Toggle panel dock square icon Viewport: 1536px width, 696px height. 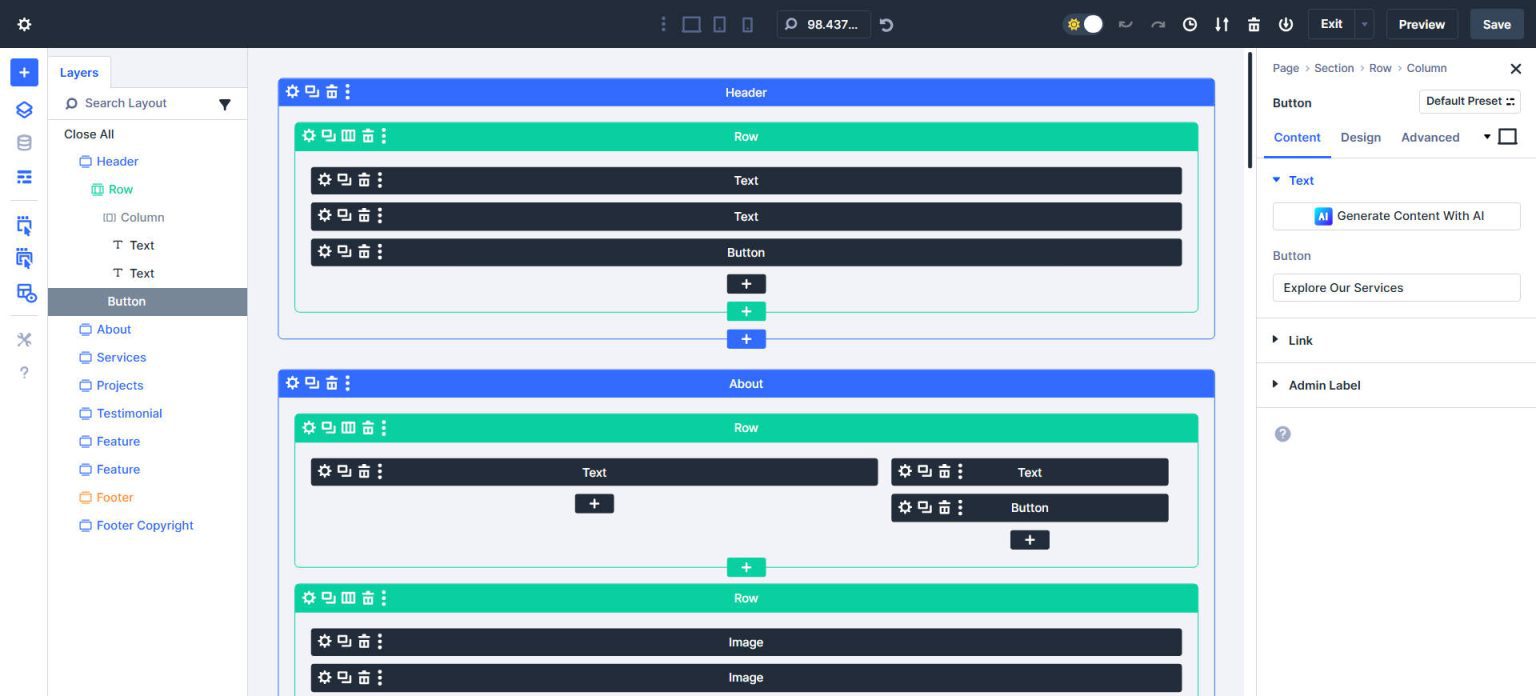pos(1508,137)
